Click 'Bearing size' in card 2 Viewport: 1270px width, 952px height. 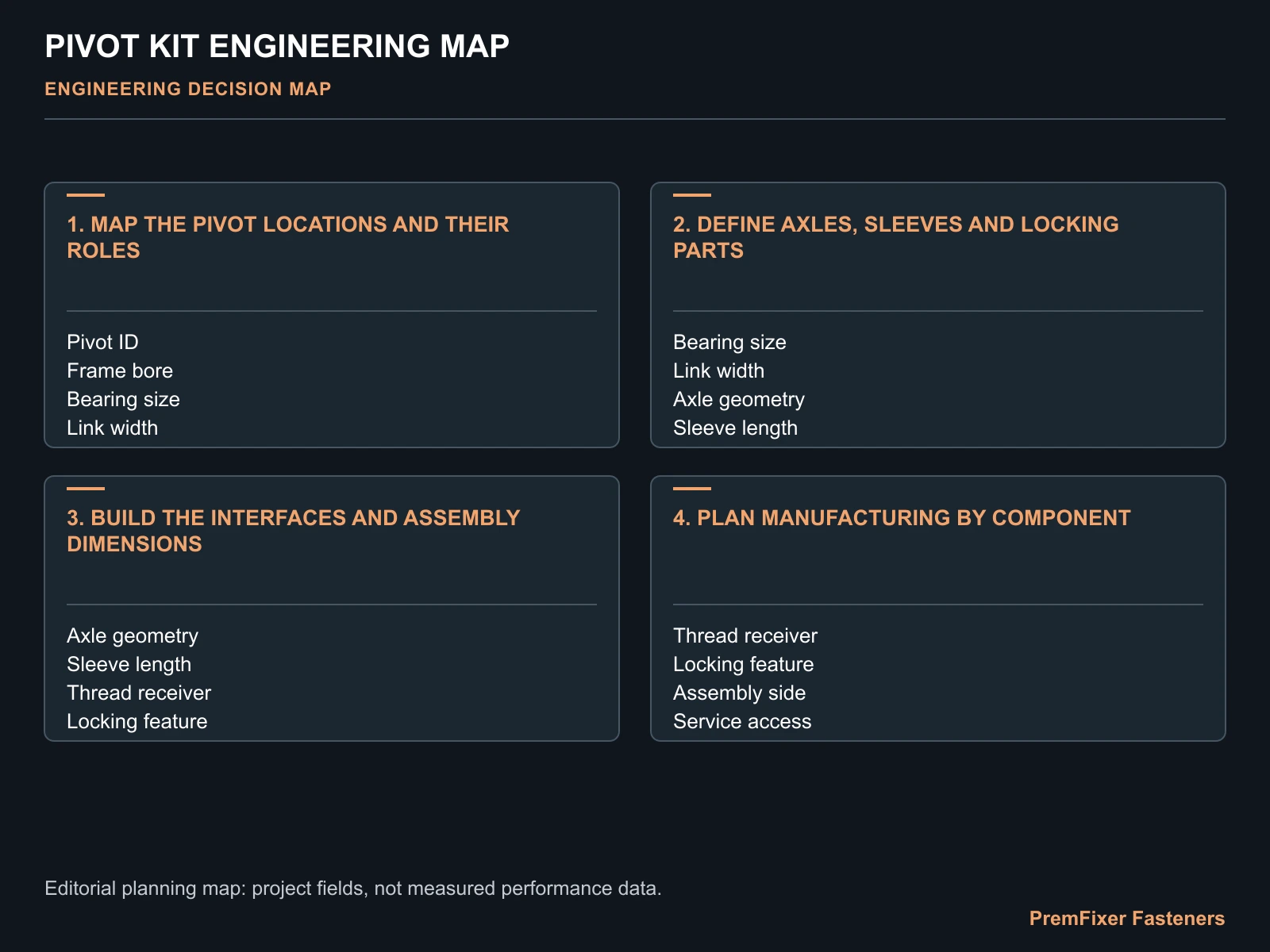pos(729,342)
